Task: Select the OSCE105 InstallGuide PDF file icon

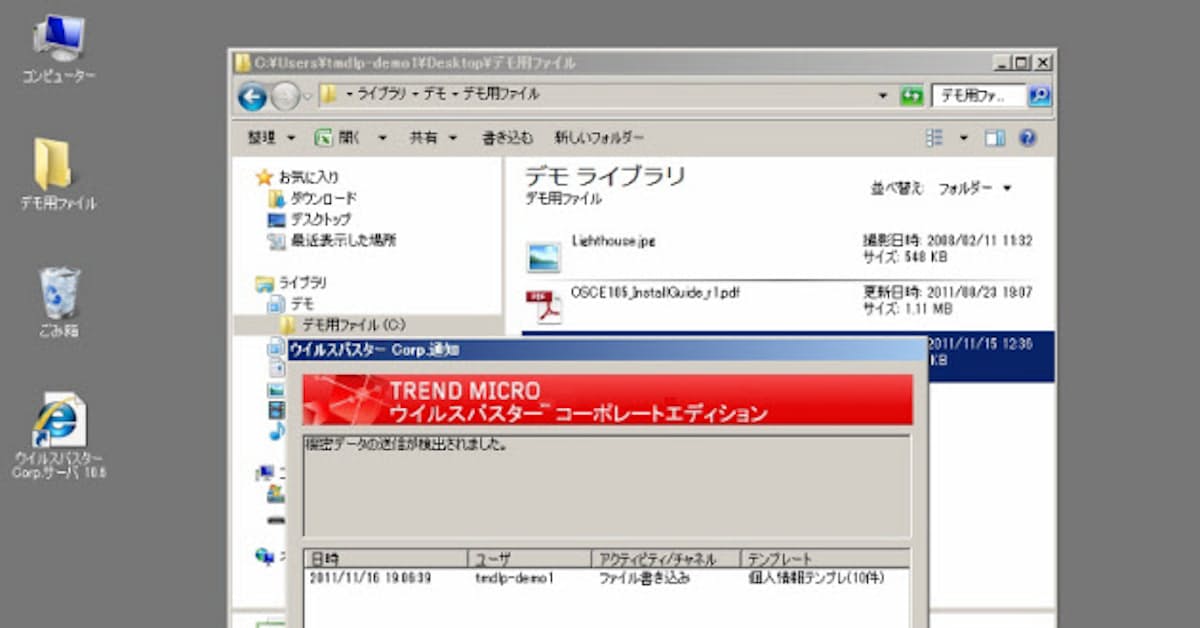Action: click(x=544, y=307)
